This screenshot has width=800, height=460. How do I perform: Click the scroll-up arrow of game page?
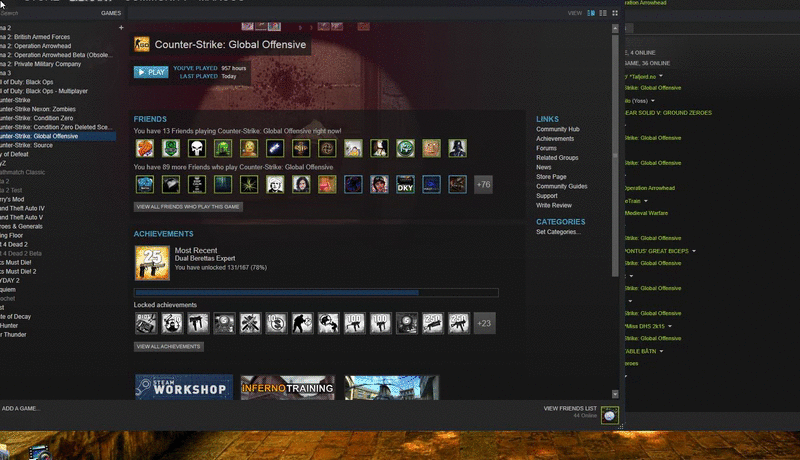(615, 29)
